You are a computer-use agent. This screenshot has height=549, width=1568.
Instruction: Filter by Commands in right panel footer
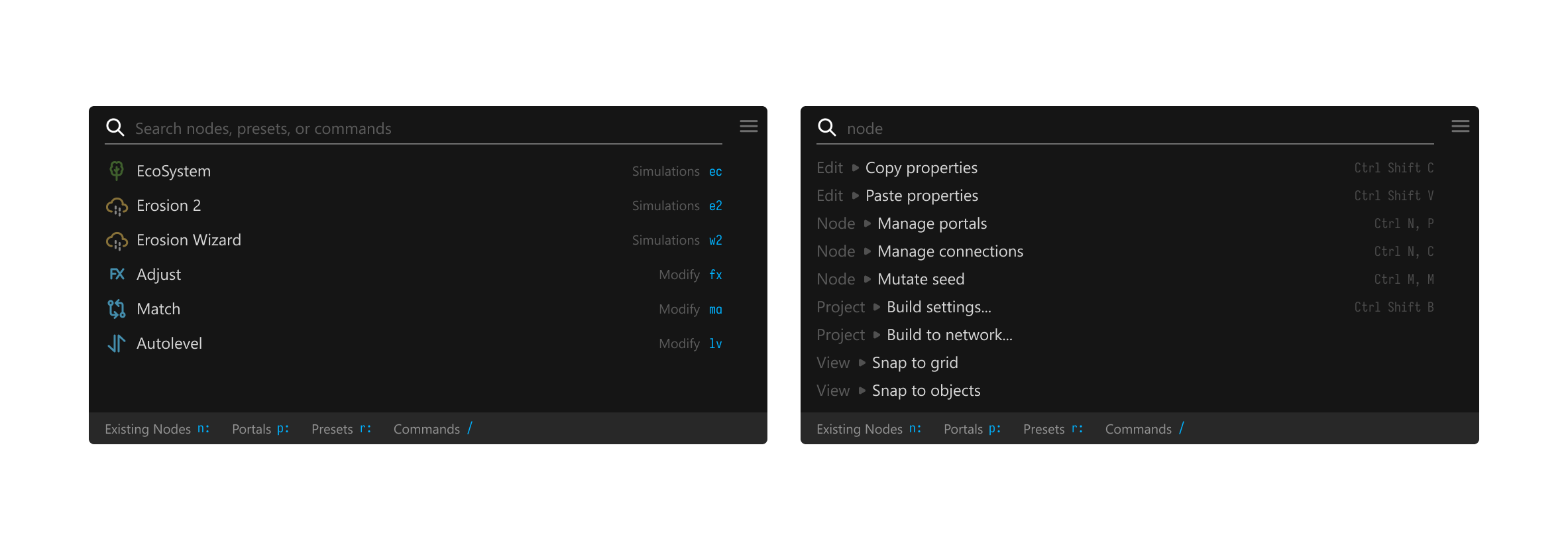coord(1145,429)
